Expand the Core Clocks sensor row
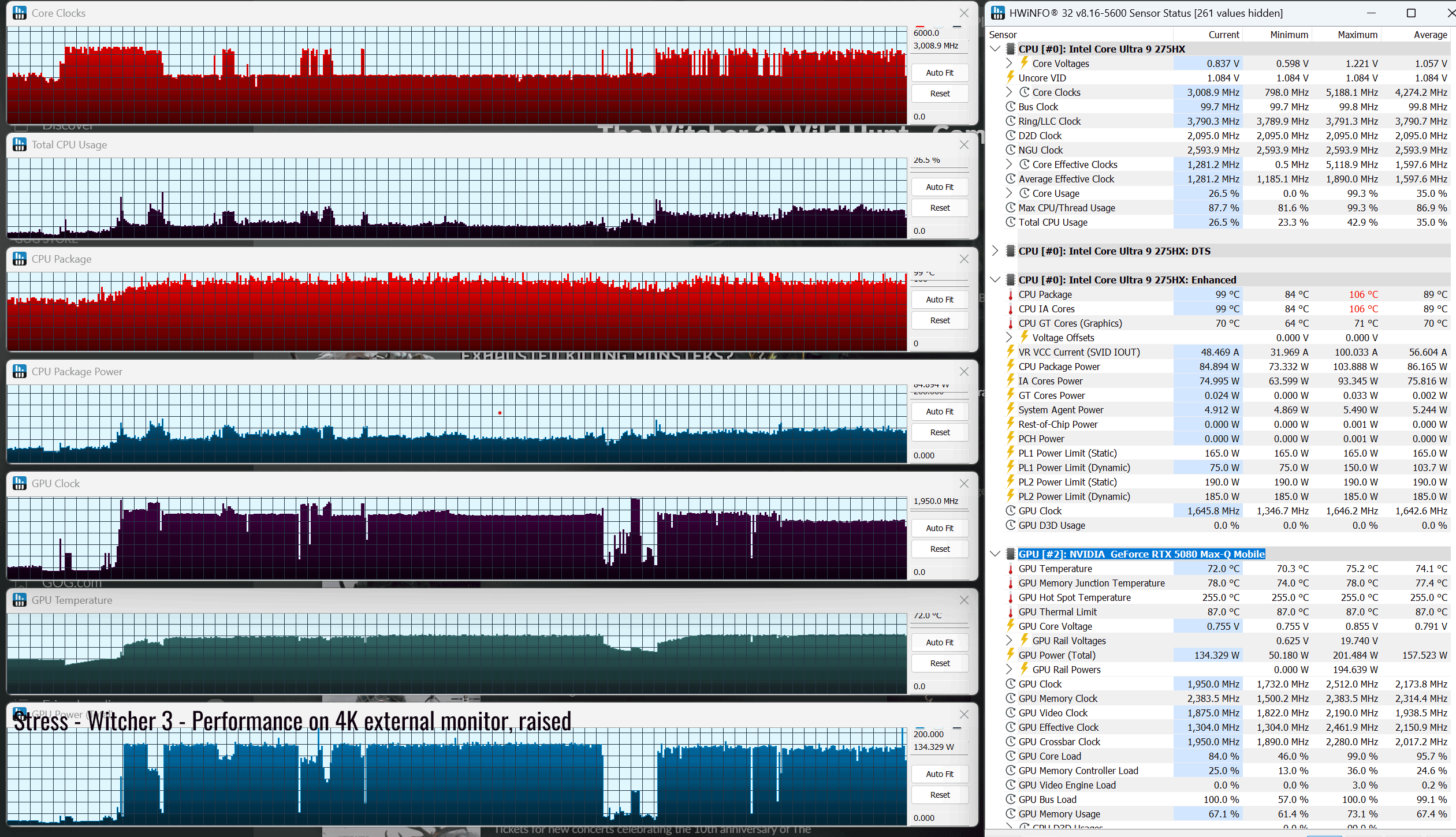This screenshot has width=1456, height=837. 1009,92
